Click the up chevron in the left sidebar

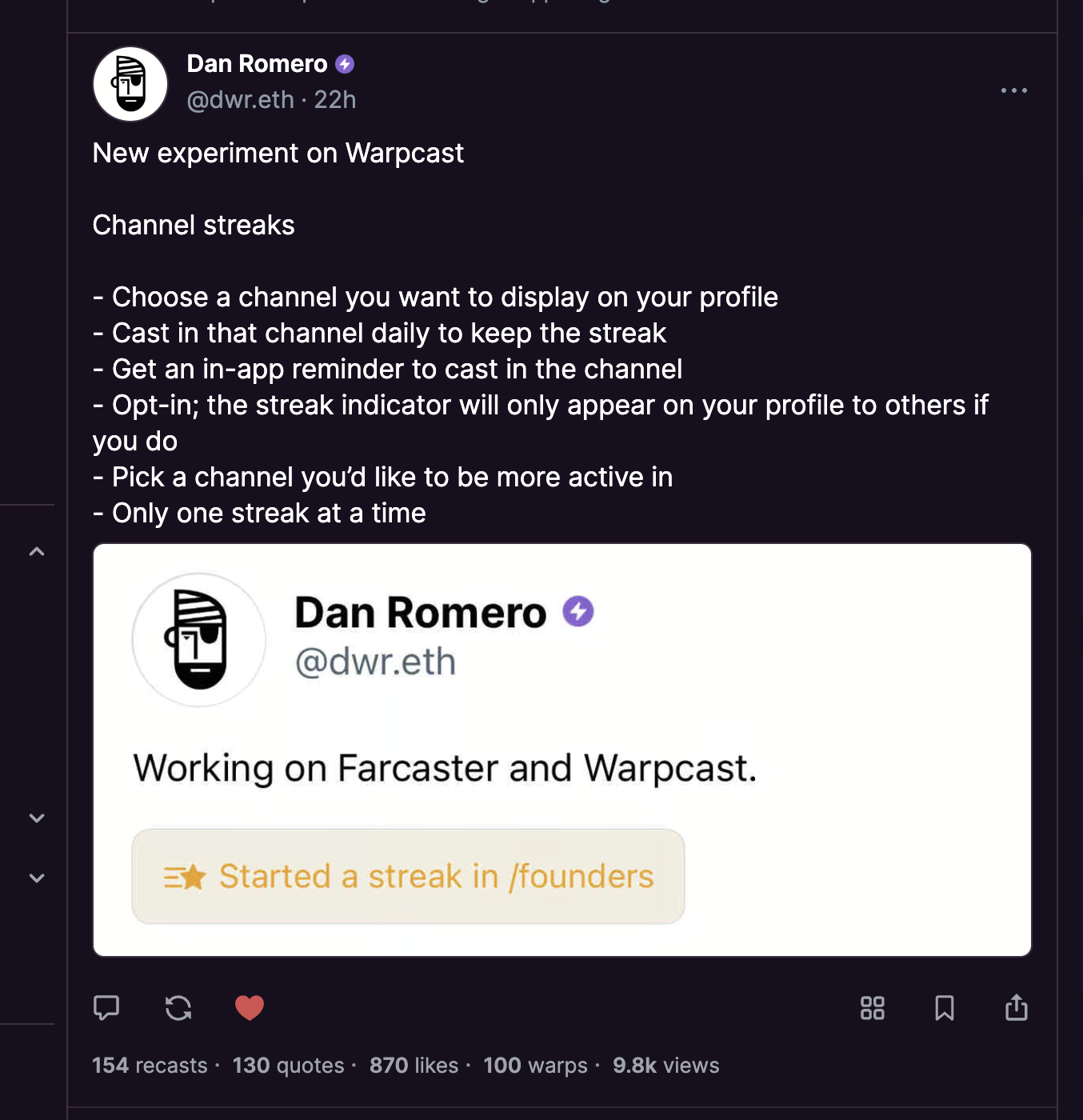37,551
